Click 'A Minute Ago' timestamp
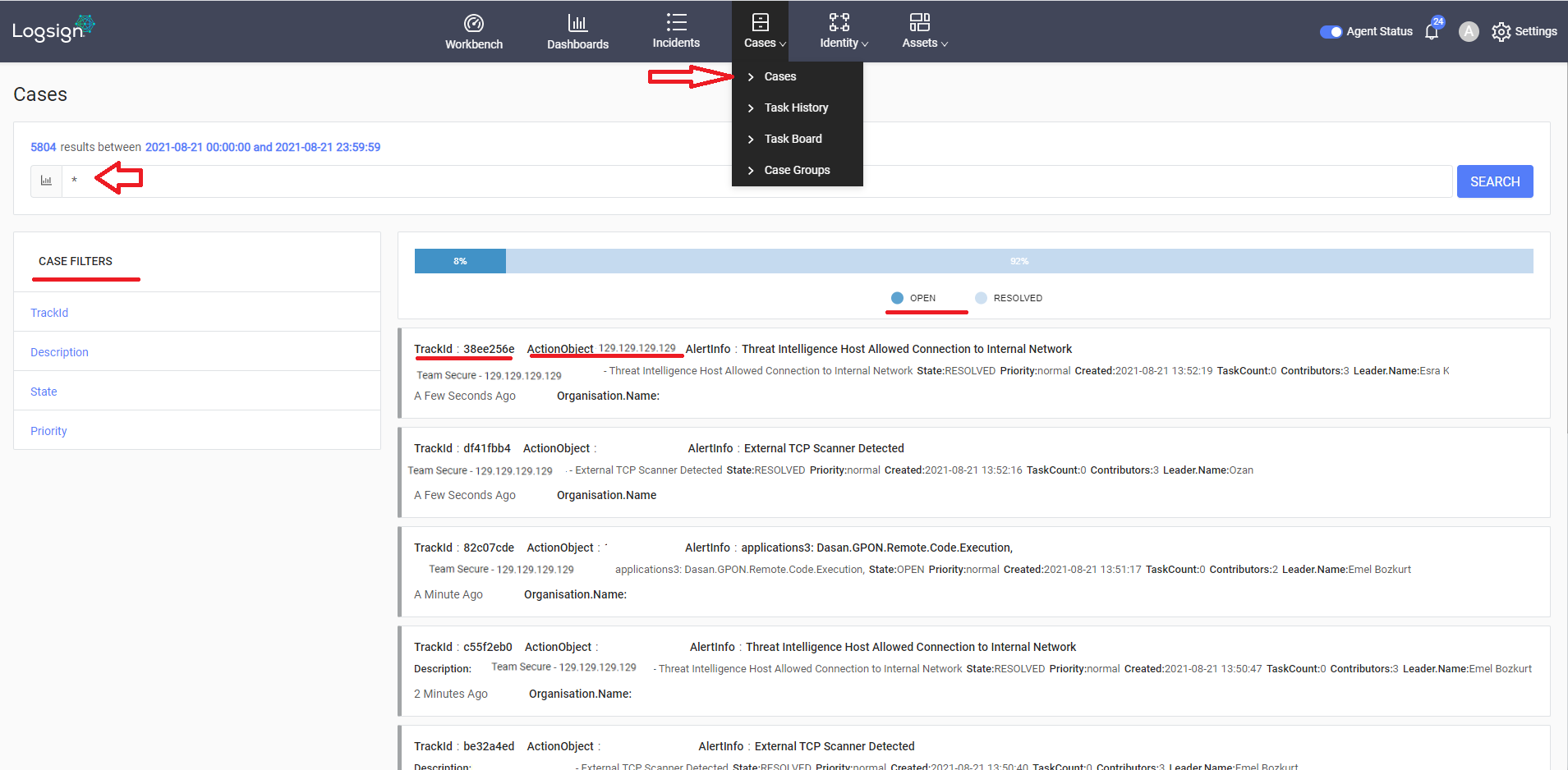The height and width of the screenshot is (770, 1568). pos(448,594)
